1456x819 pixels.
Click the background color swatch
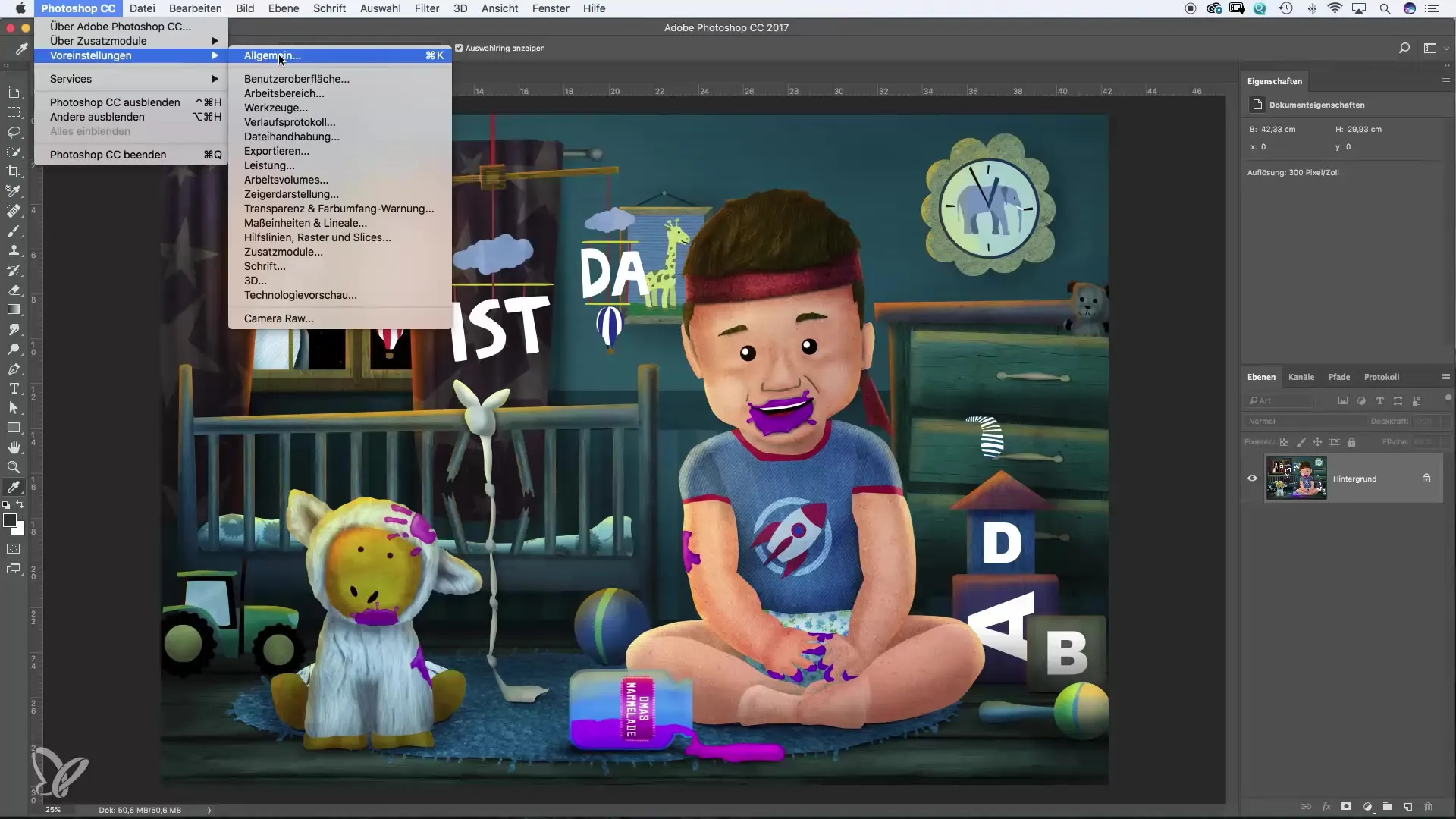[x=20, y=529]
